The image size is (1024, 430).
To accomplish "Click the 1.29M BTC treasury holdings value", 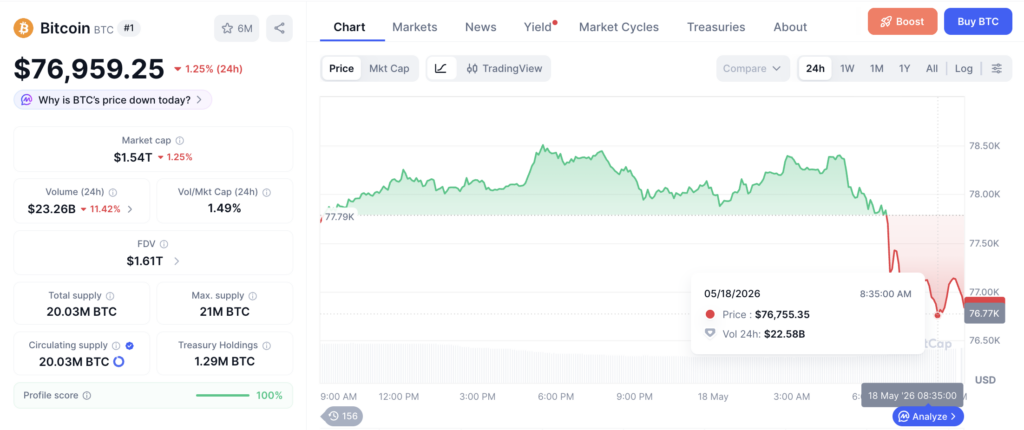I will coord(225,361).
